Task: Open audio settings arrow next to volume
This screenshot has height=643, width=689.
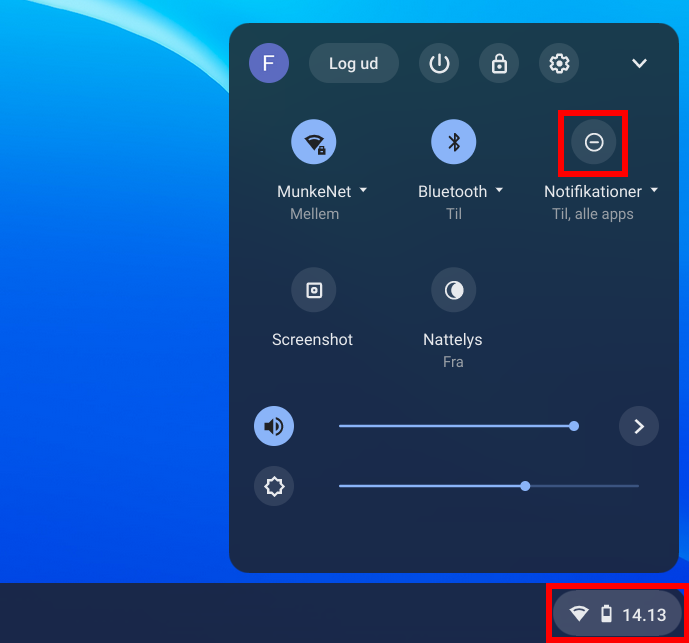Action: (639, 427)
